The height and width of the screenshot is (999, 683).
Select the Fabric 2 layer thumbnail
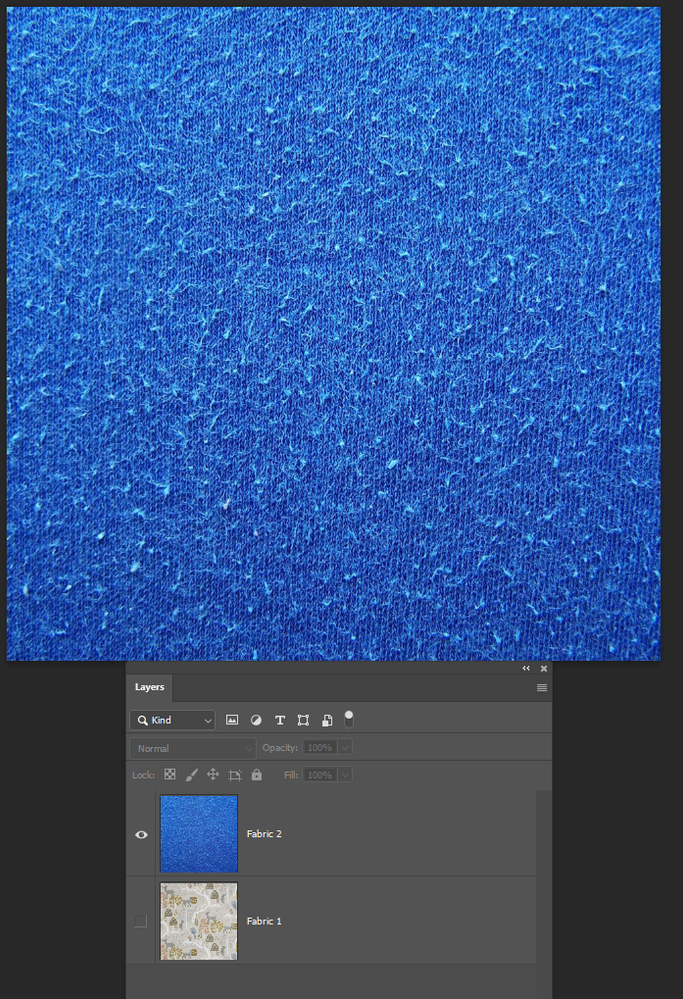pos(199,833)
